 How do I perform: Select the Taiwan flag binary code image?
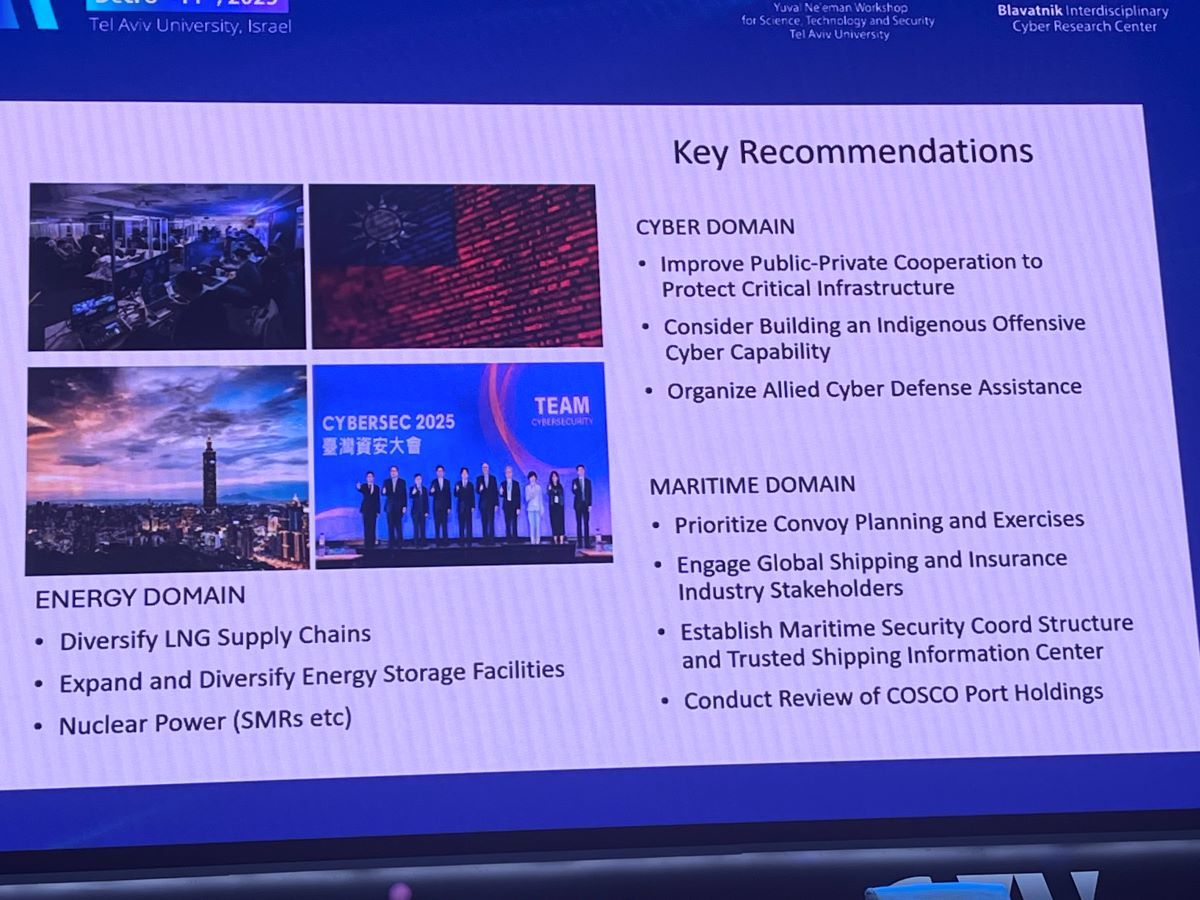click(x=456, y=266)
